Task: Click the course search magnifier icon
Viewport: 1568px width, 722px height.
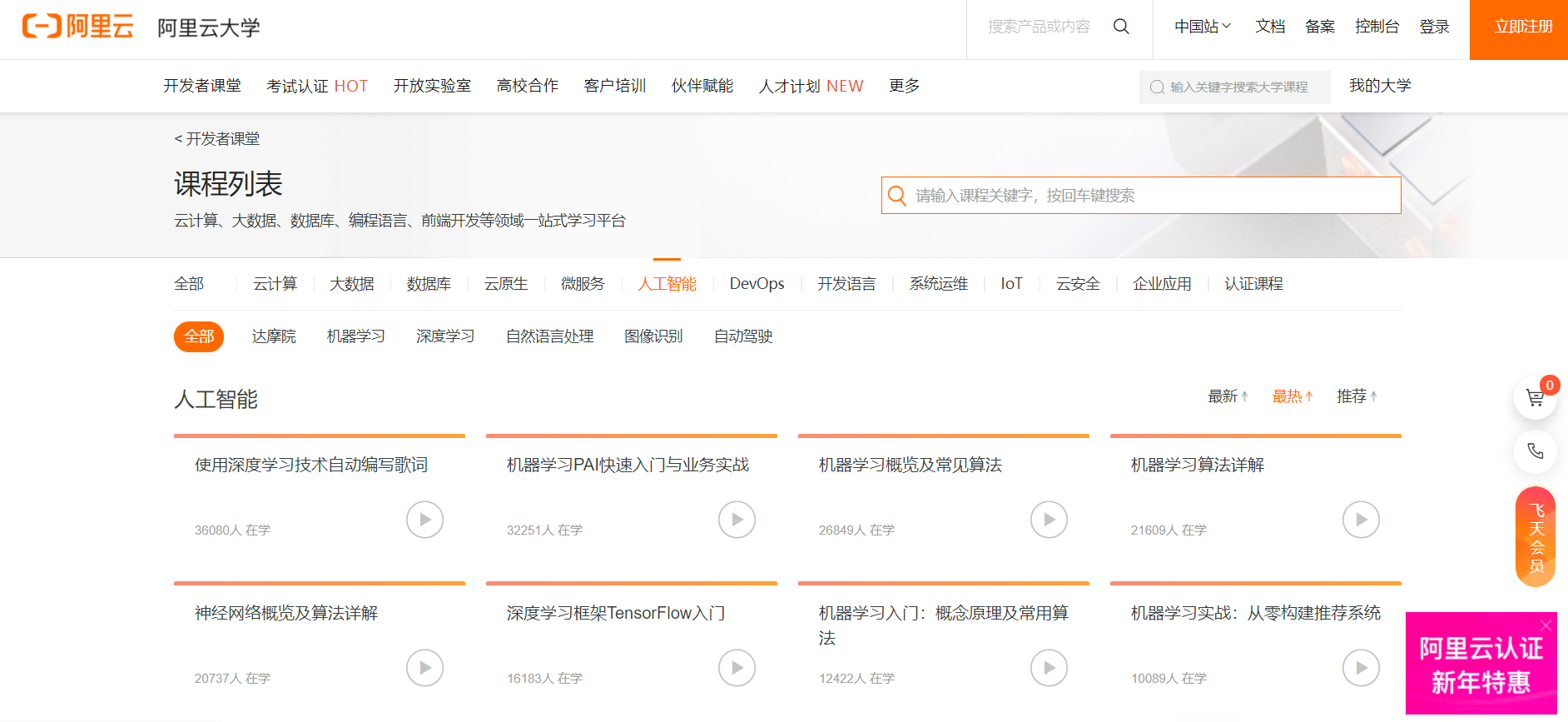Action: (897, 196)
